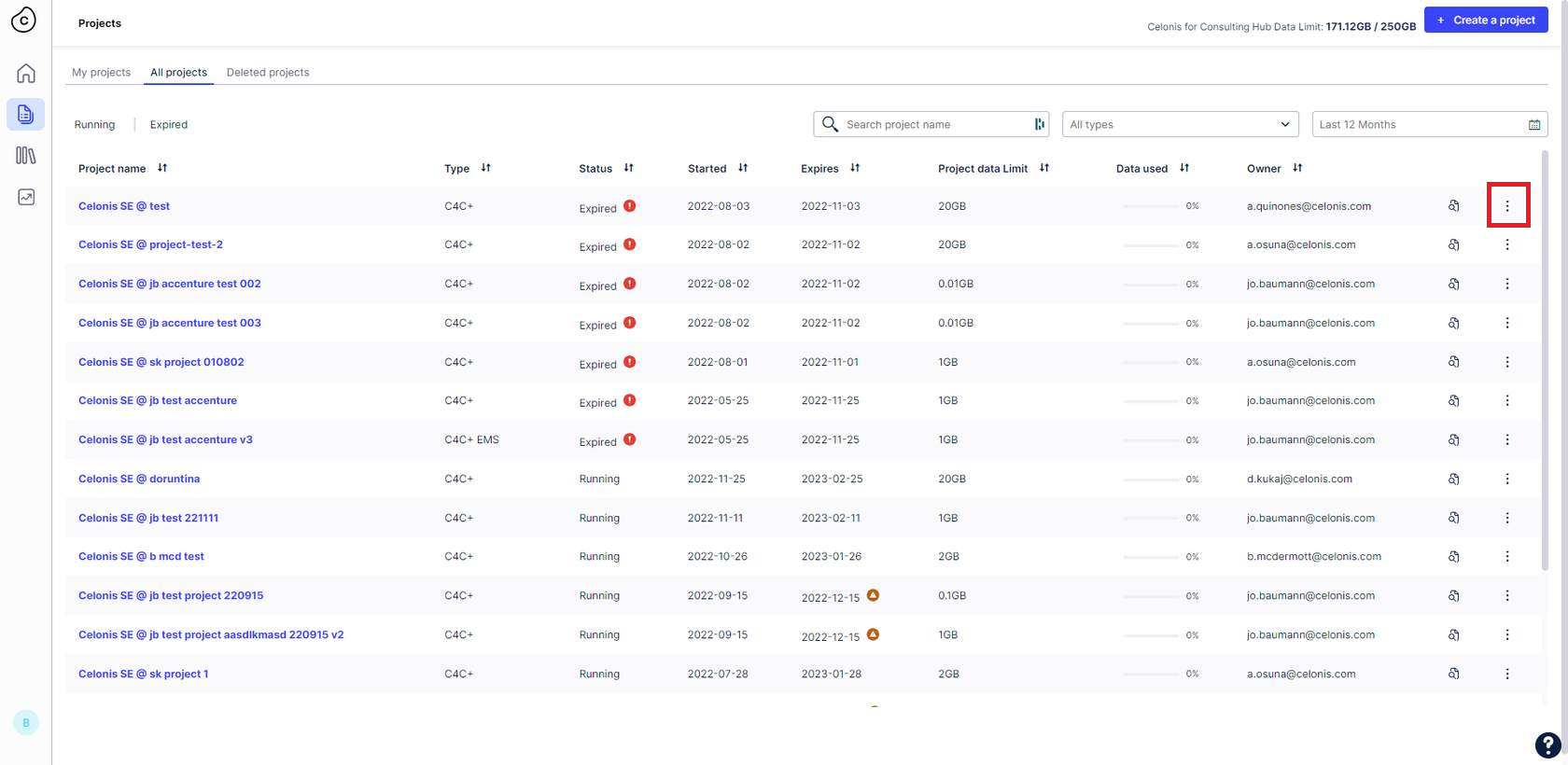1568x765 pixels.
Task: Click the team icon for b mcd test
Action: 1454,556
